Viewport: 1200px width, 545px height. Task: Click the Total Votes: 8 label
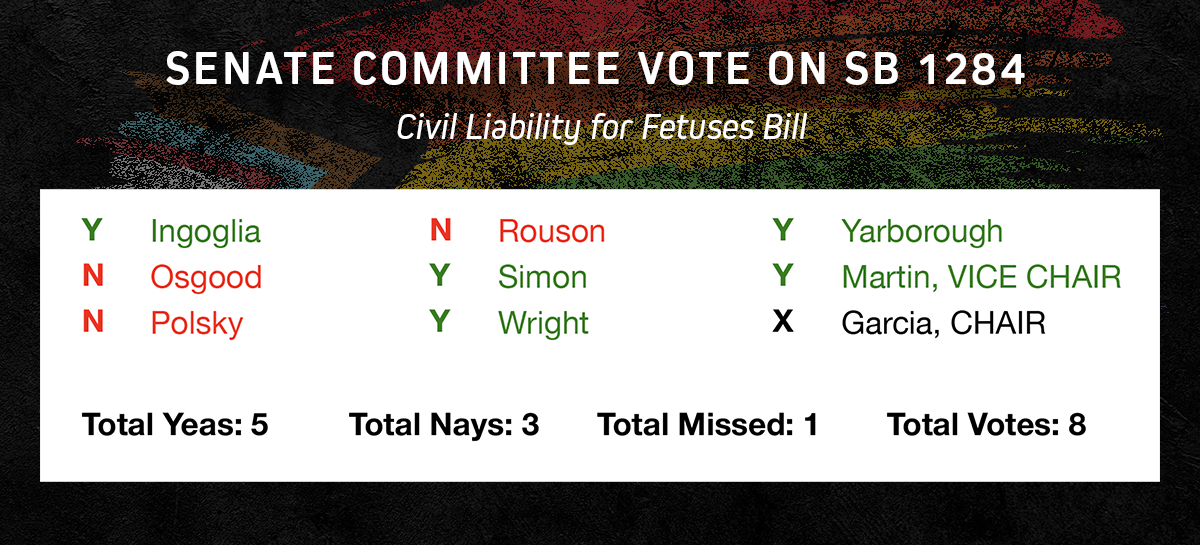(986, 425)
